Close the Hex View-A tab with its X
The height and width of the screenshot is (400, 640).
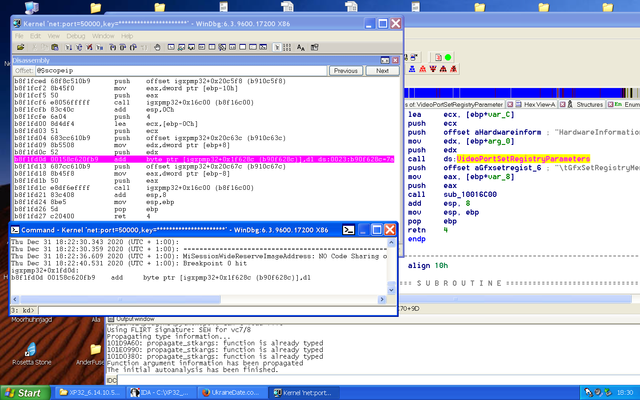[510, 104]
